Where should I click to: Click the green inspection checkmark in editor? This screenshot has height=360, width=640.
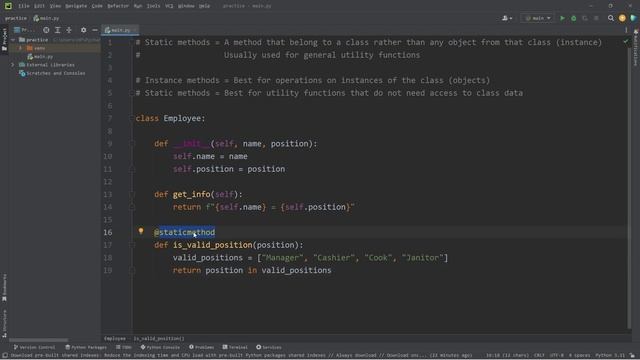(626, 42)
